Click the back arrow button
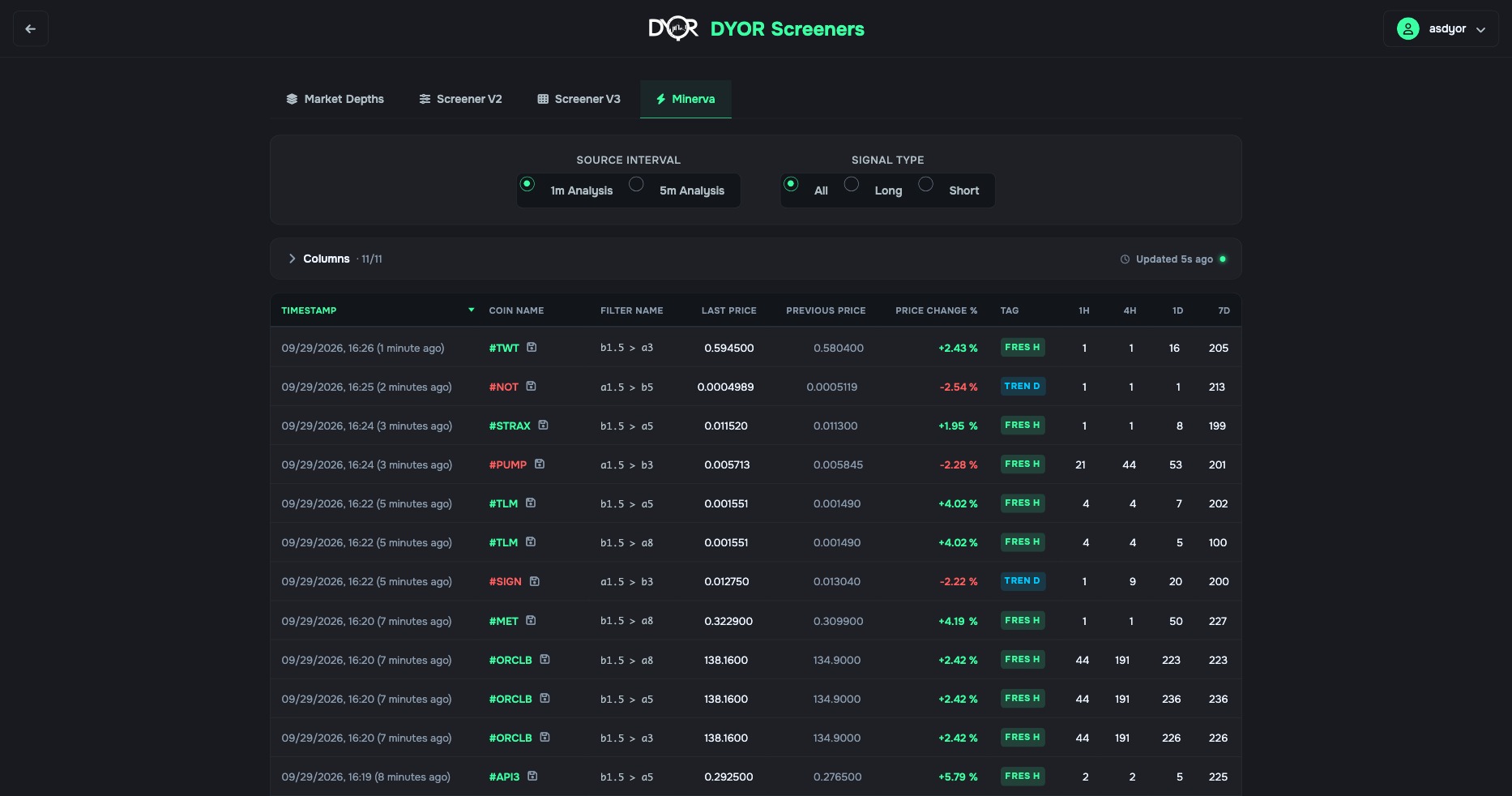The width and height of the screenshot is (1512, 796). 31,29
